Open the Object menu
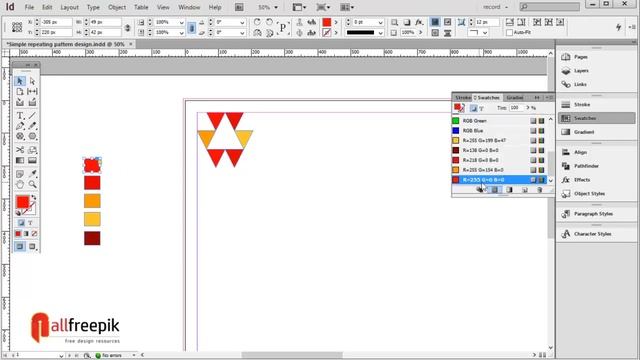640x360 pixels. [117, 7]
